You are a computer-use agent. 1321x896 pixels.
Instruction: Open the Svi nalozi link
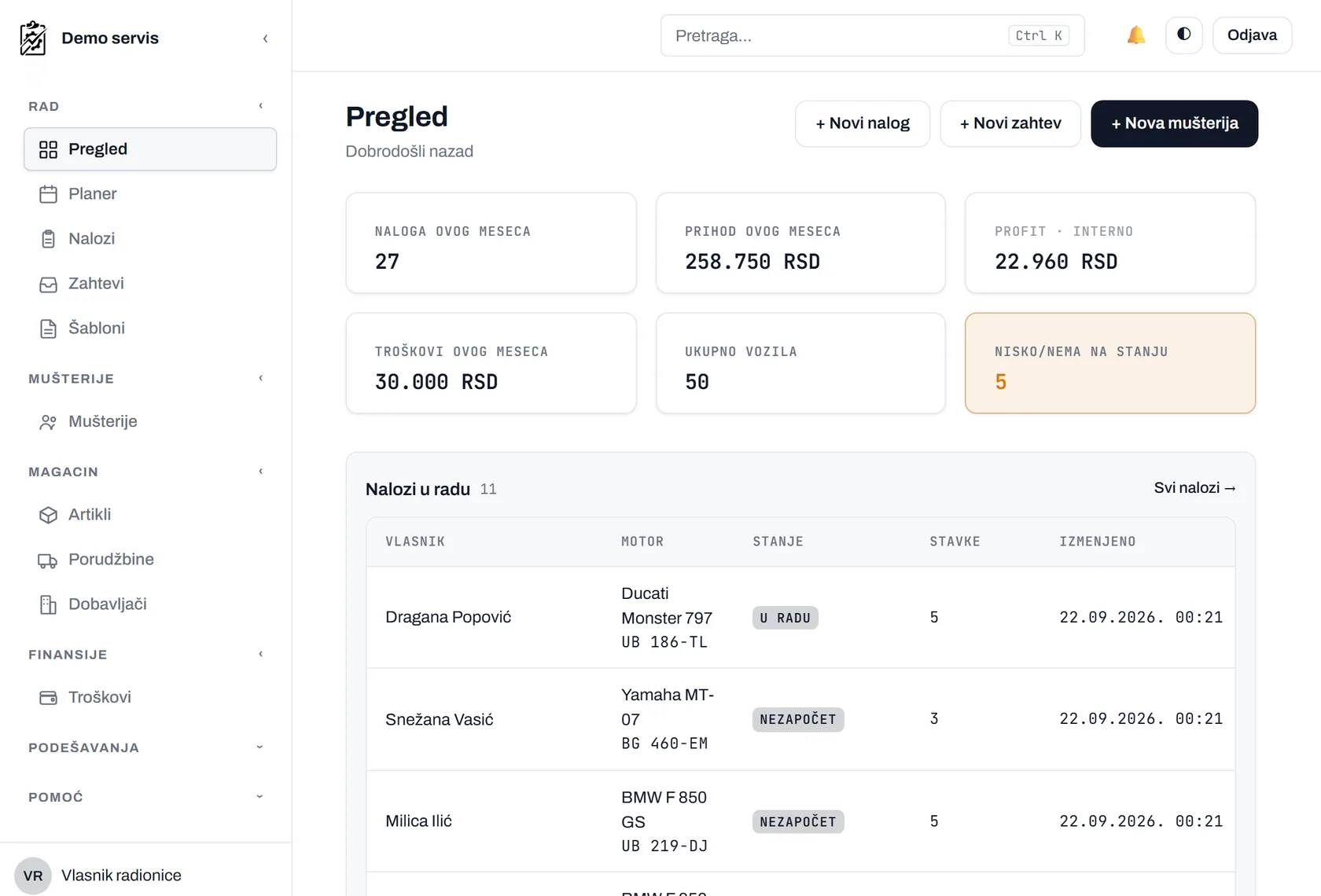[x=1194, y=488]
